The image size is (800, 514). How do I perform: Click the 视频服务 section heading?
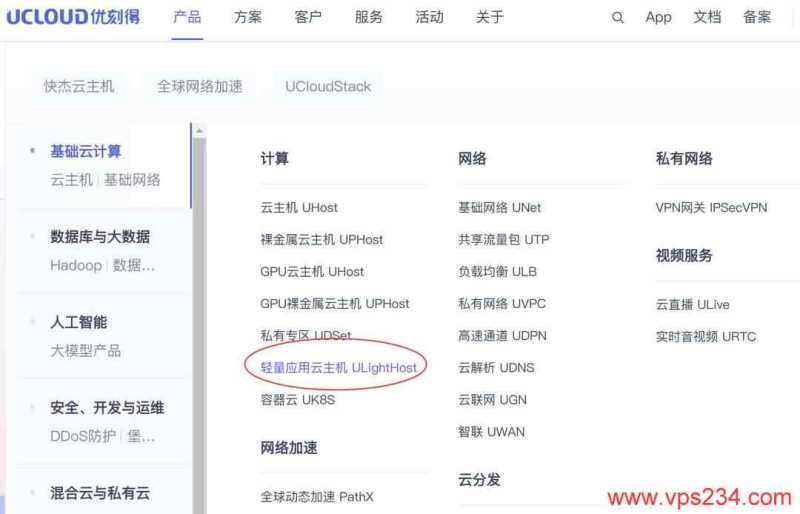coord(684,255)
